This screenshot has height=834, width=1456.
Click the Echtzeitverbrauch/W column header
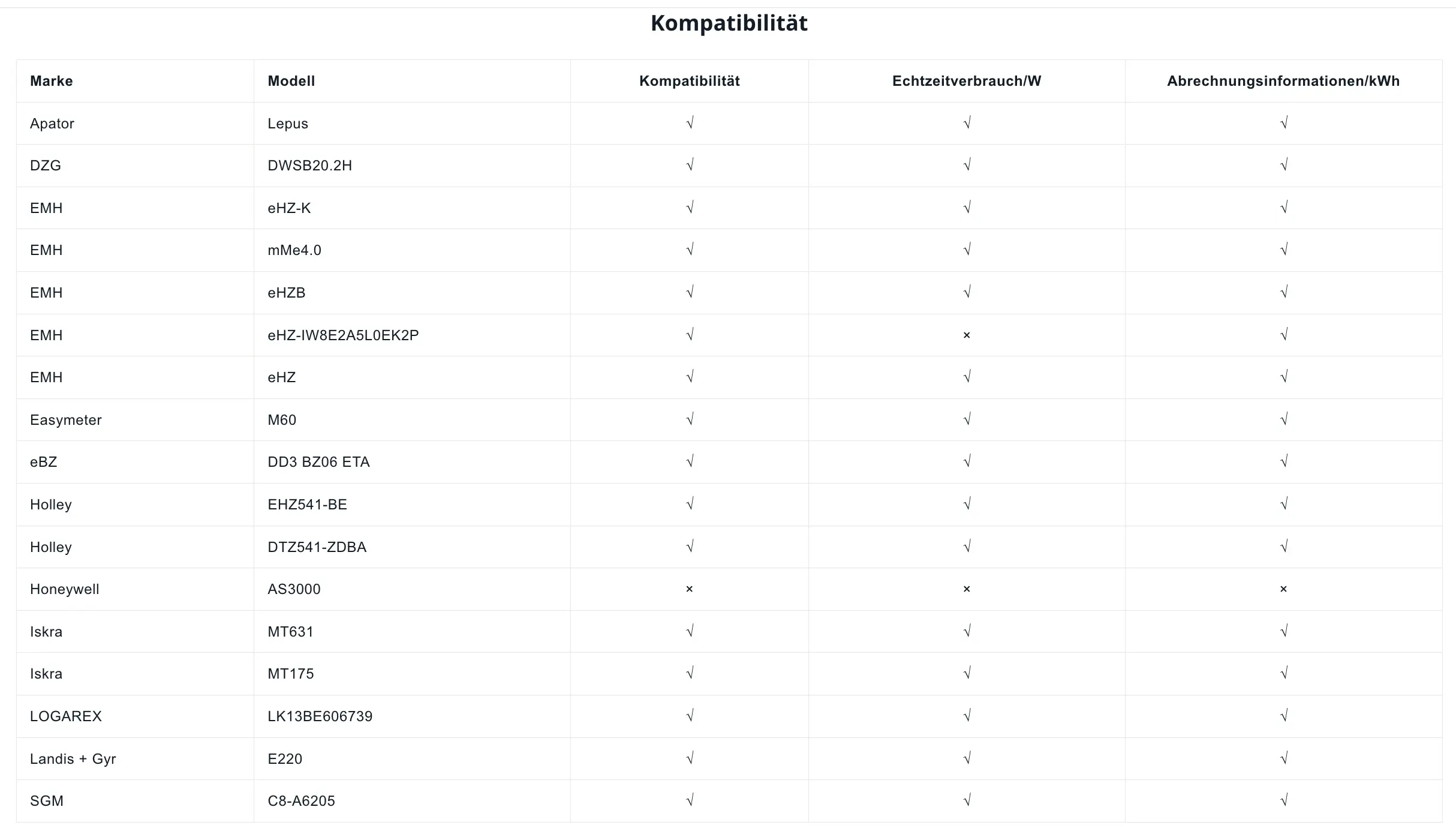click(x=966, y=81)
